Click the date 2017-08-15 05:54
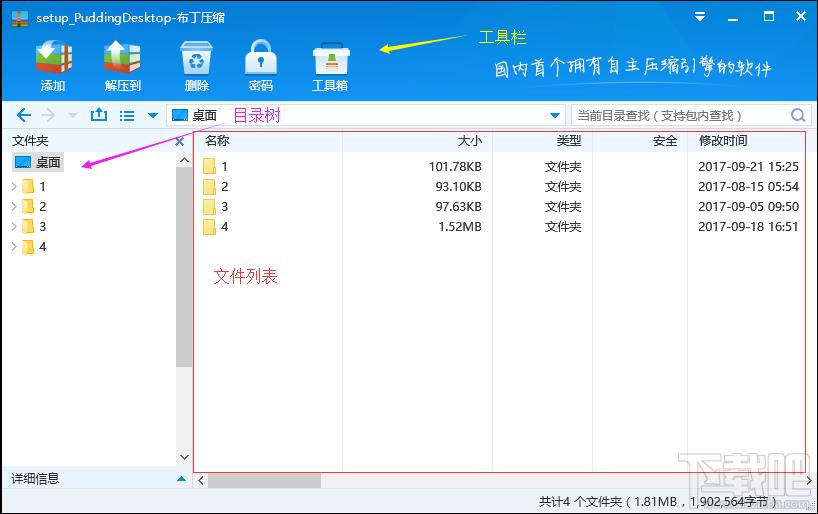 748,187
